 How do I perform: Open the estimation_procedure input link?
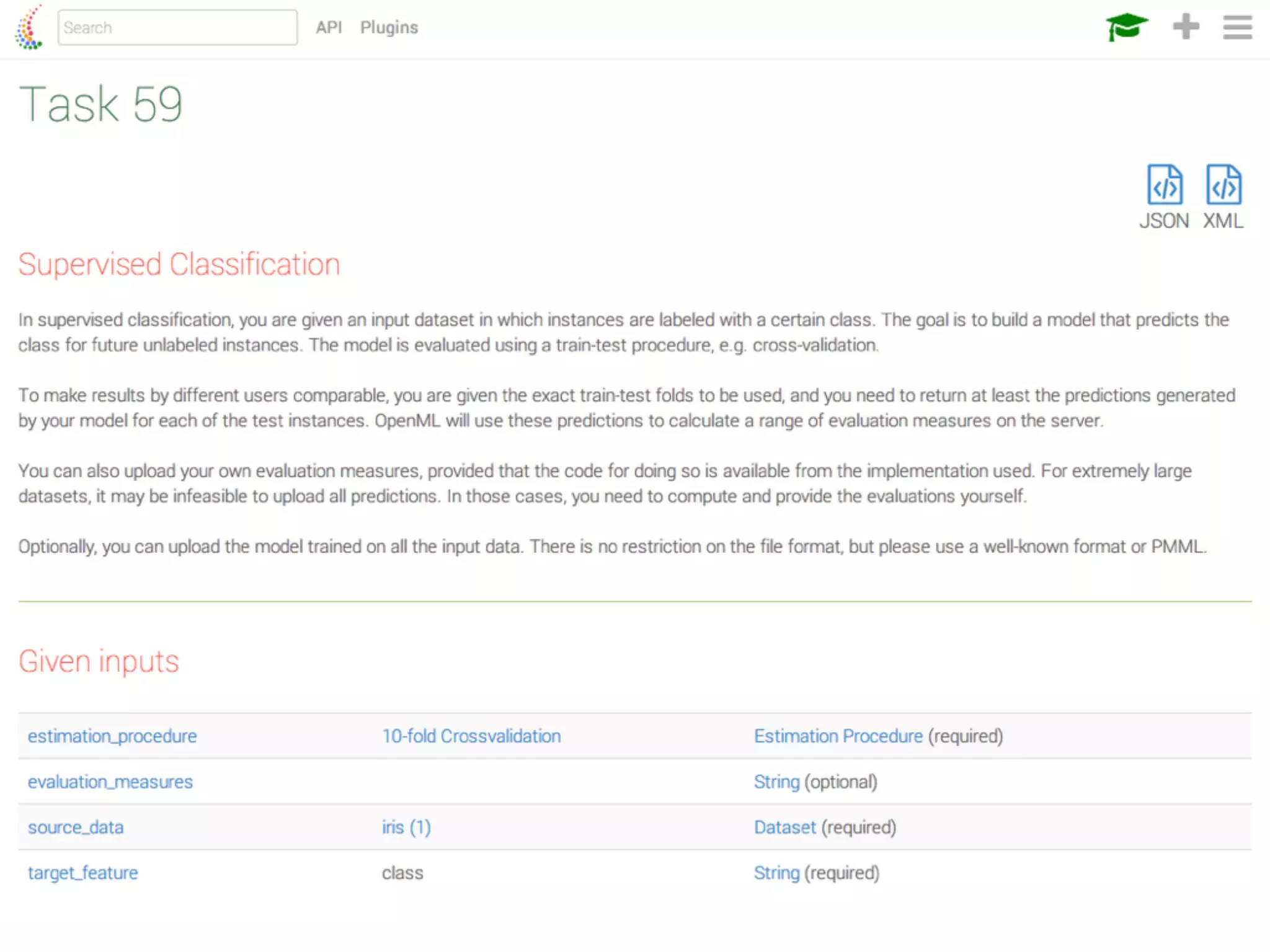(112, 736)
